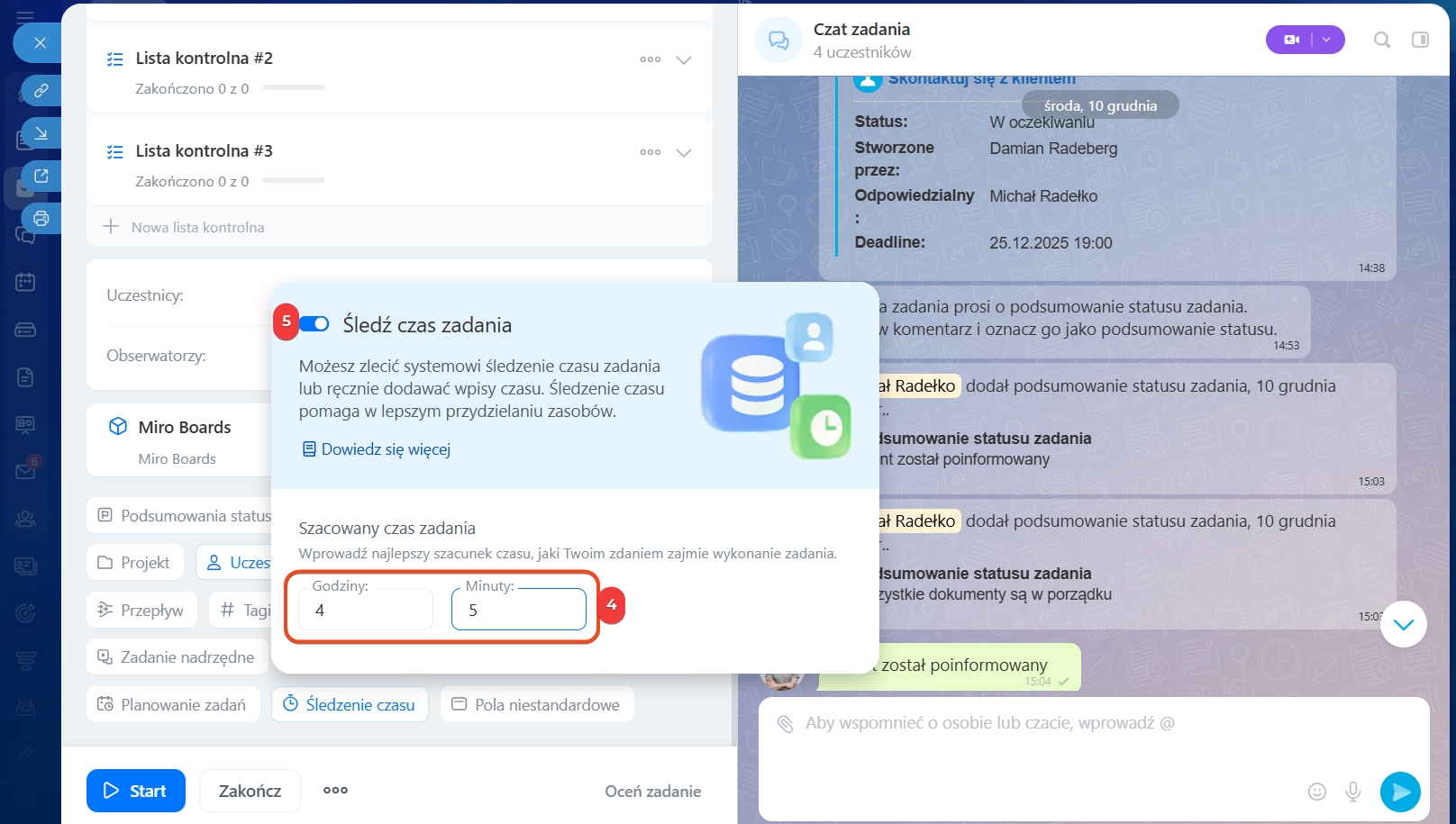This screenshot has height=824, width=1456.
Task: Open video call options dropdown arrow
Action: (1326, 40)
